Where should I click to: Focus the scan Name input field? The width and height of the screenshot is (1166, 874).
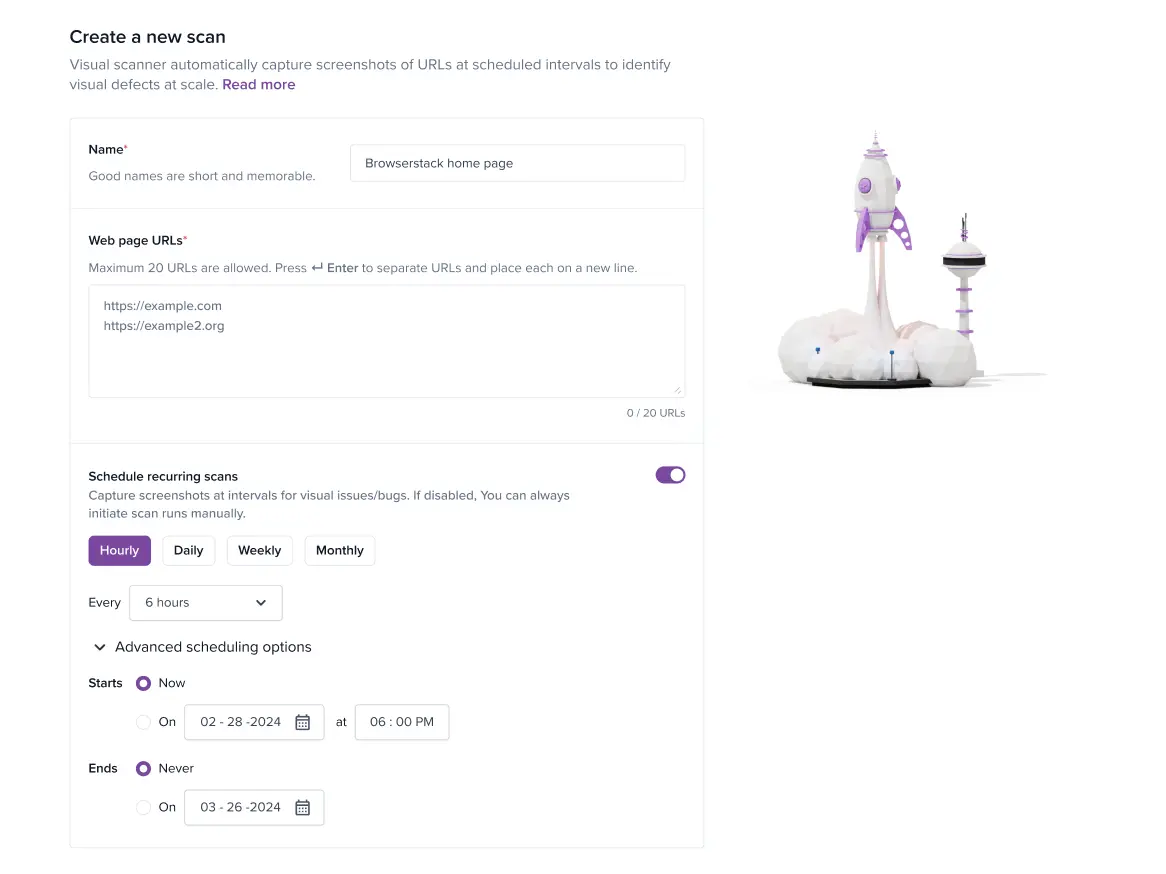tap(518, 163)
